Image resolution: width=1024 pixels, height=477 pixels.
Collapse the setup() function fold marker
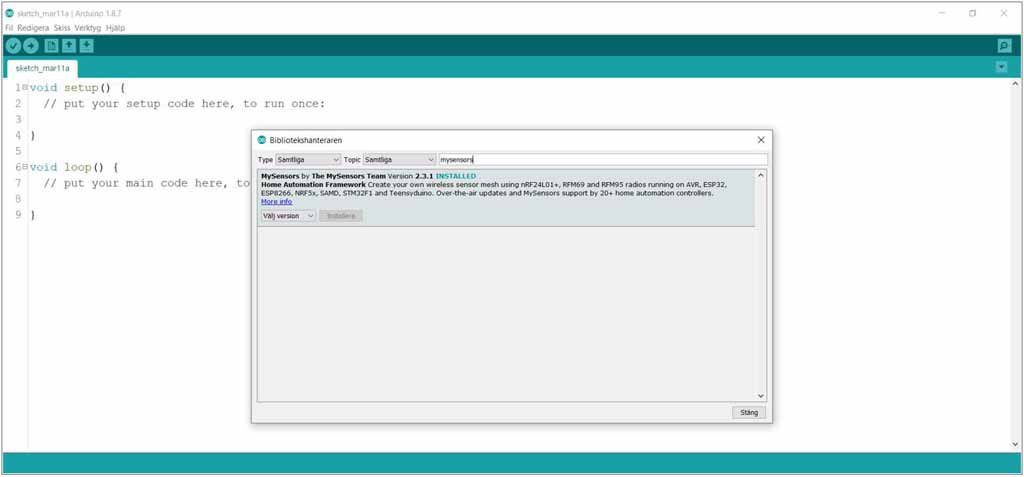point(25,88)
